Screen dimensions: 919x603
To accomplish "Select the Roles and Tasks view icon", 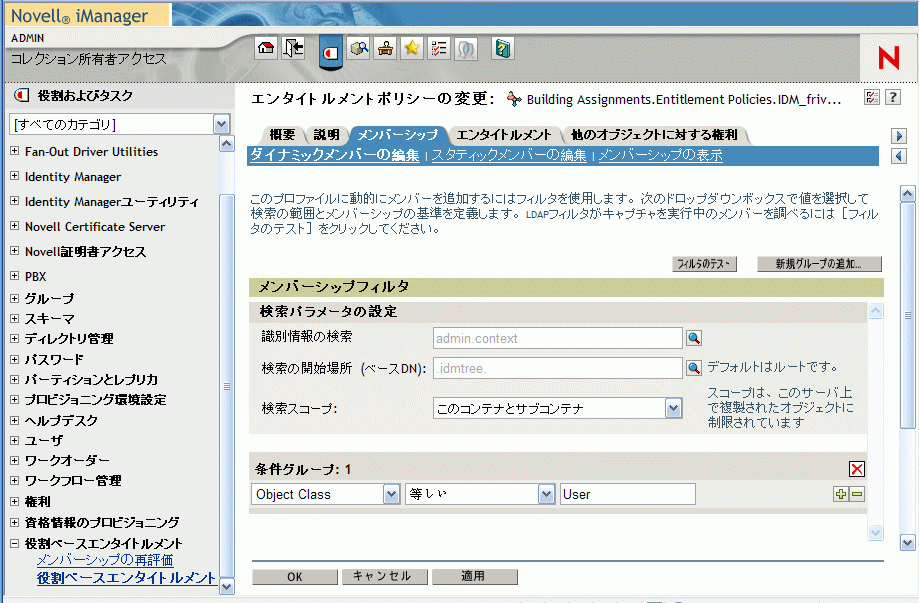I will pos(331,53).
